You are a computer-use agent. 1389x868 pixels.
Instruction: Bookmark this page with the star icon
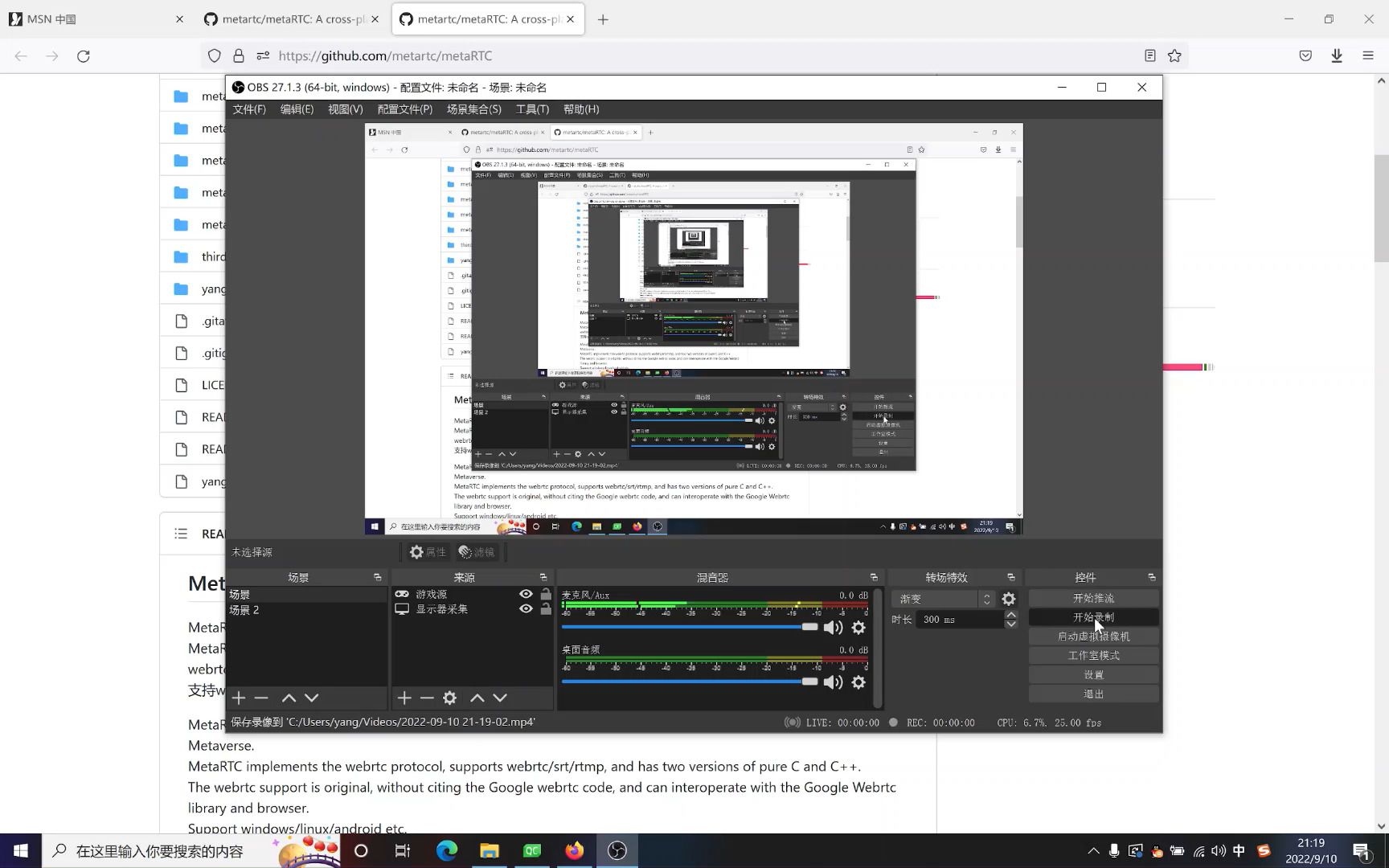1174,55
